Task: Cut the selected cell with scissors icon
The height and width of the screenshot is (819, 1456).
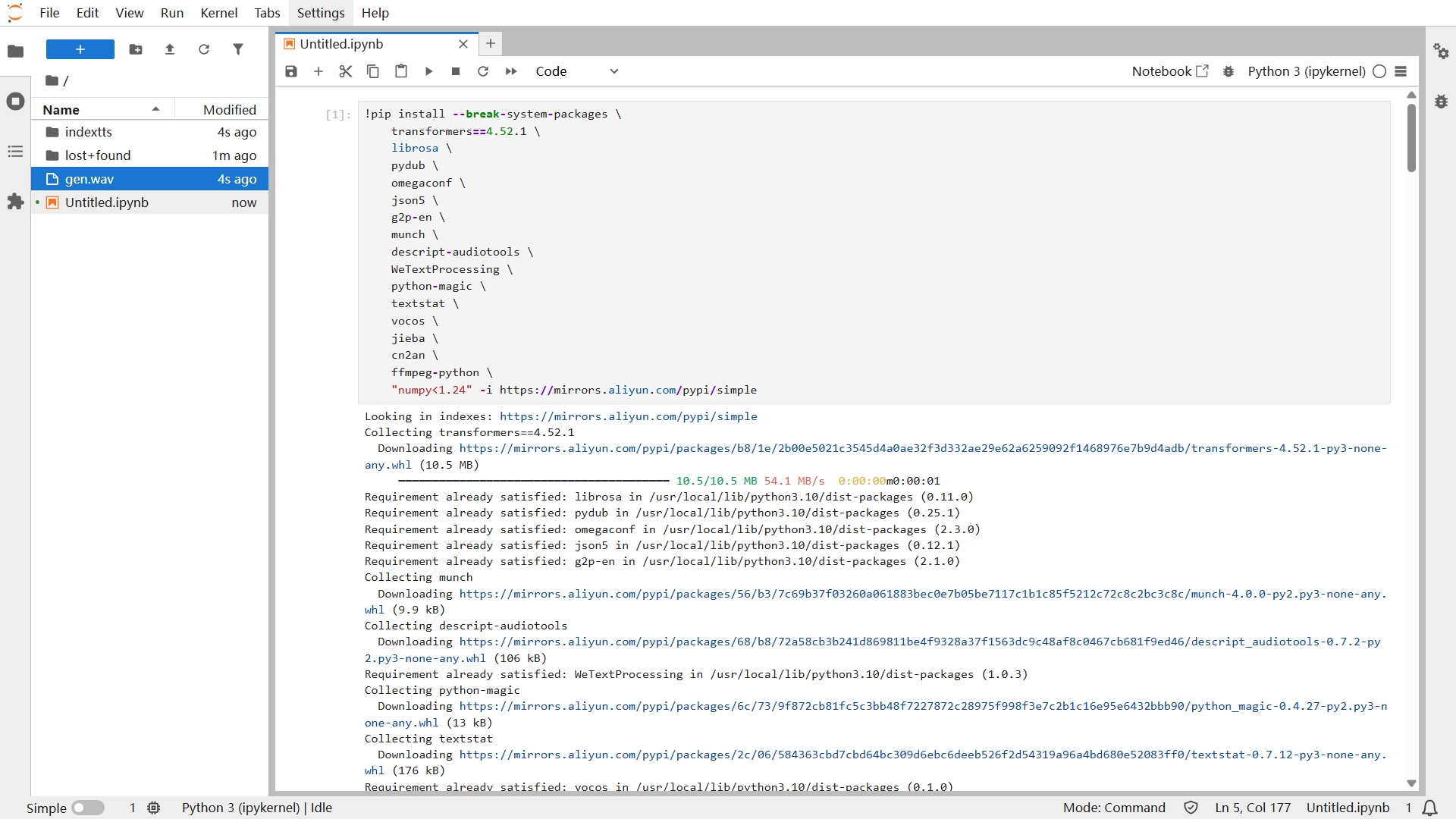Action: (x=346, y=71)
